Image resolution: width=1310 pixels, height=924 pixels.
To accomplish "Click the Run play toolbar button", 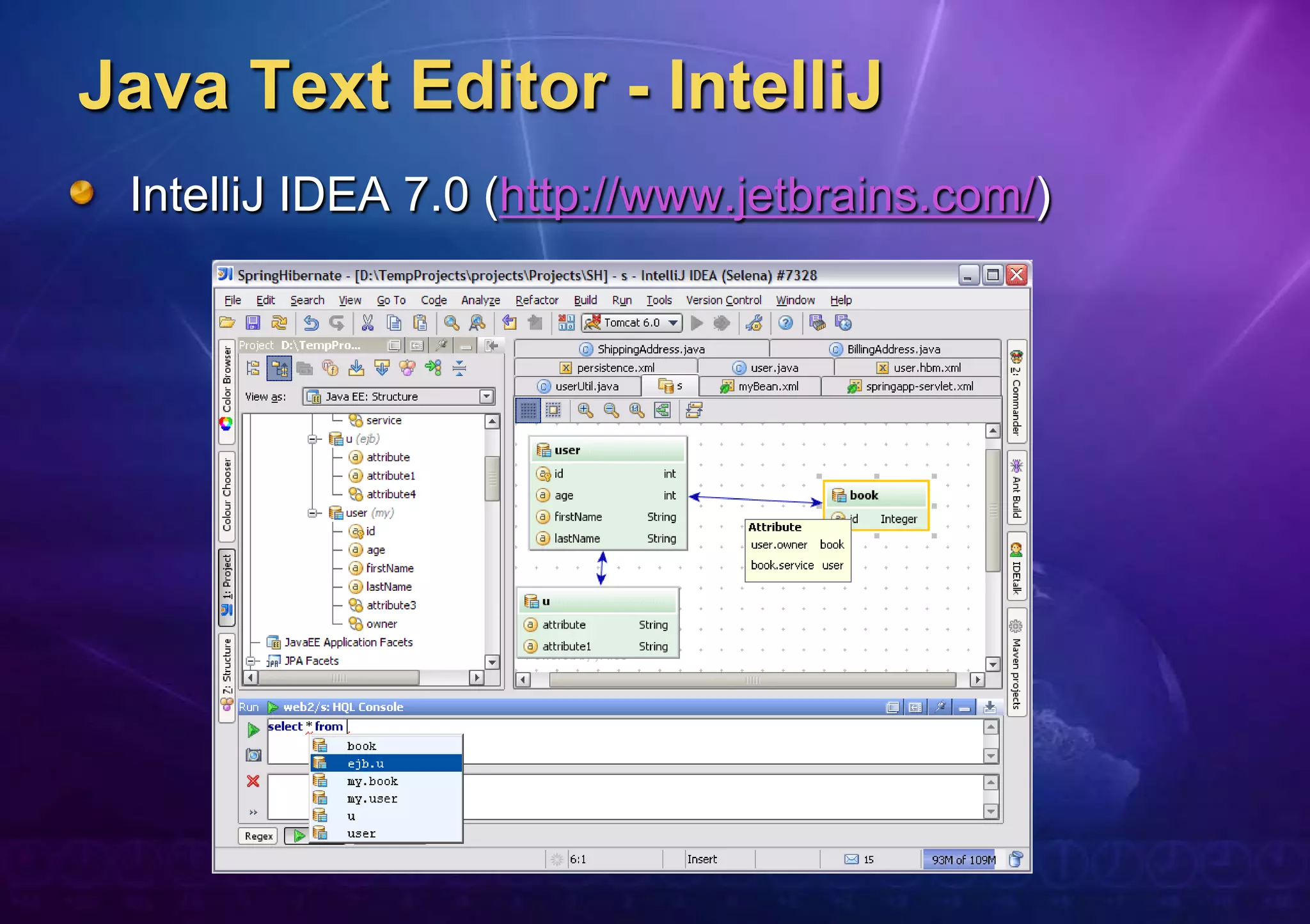I will click(x=697, y=323).
